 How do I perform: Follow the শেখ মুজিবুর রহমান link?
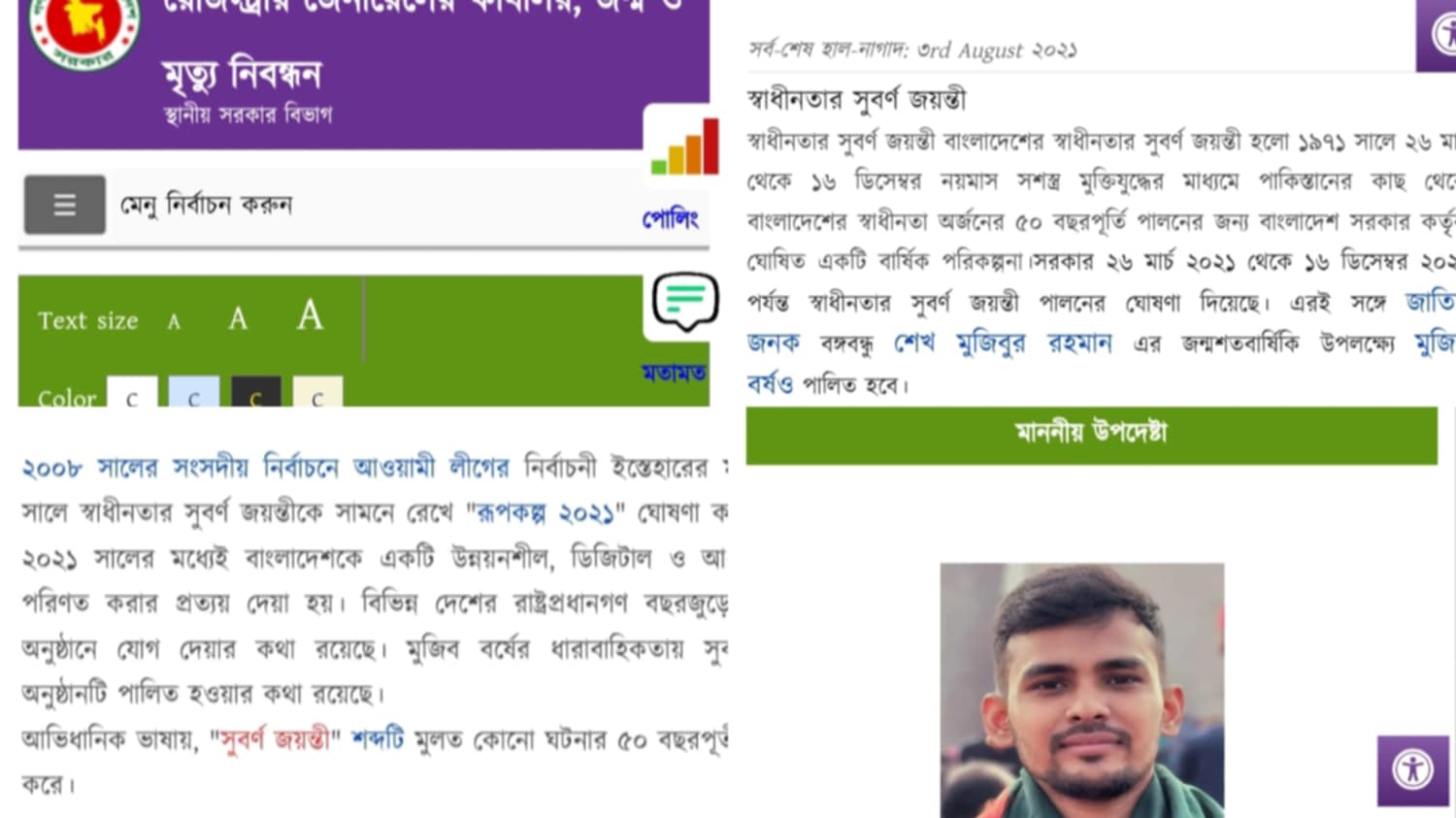[x=1003, y=344]
